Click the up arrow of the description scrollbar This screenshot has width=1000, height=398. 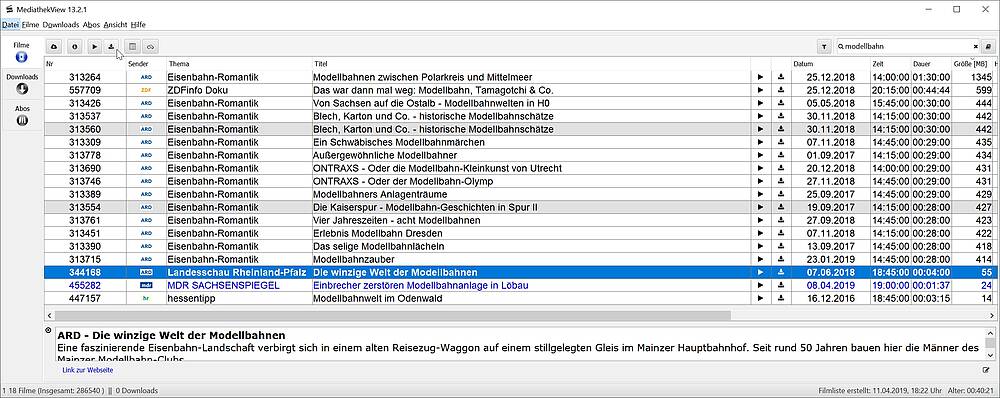[990, 333]
